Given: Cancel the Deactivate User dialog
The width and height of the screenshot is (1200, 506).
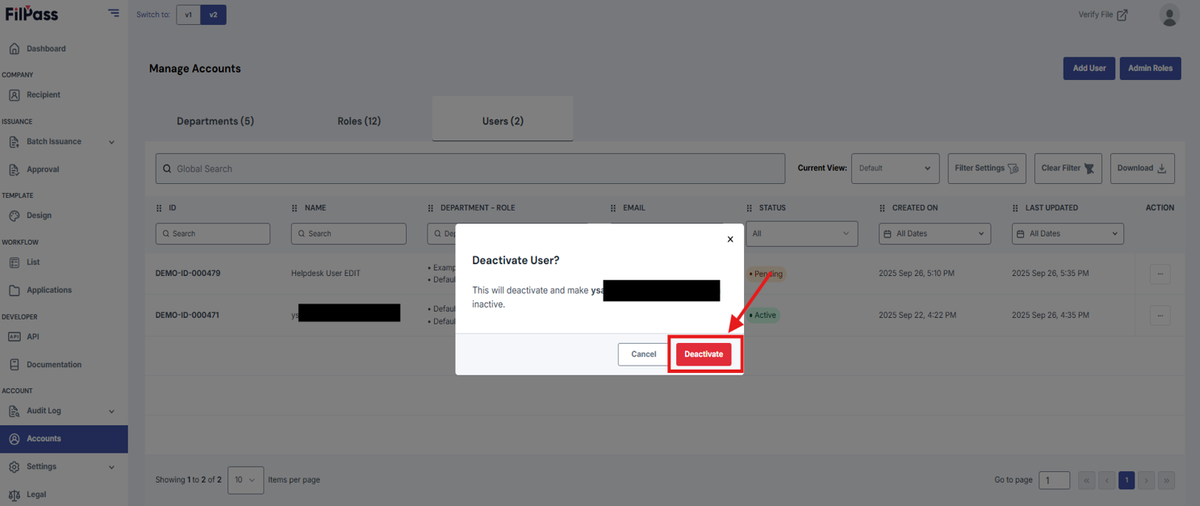Looking at the screenshot, I should click(644, 354).
